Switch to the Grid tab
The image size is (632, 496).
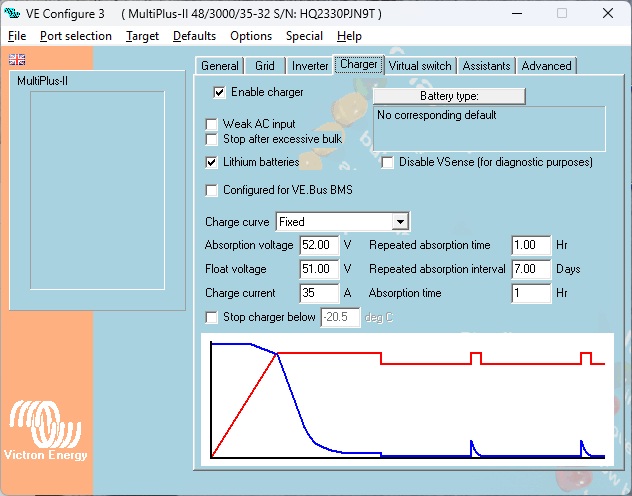click(265, 66)
